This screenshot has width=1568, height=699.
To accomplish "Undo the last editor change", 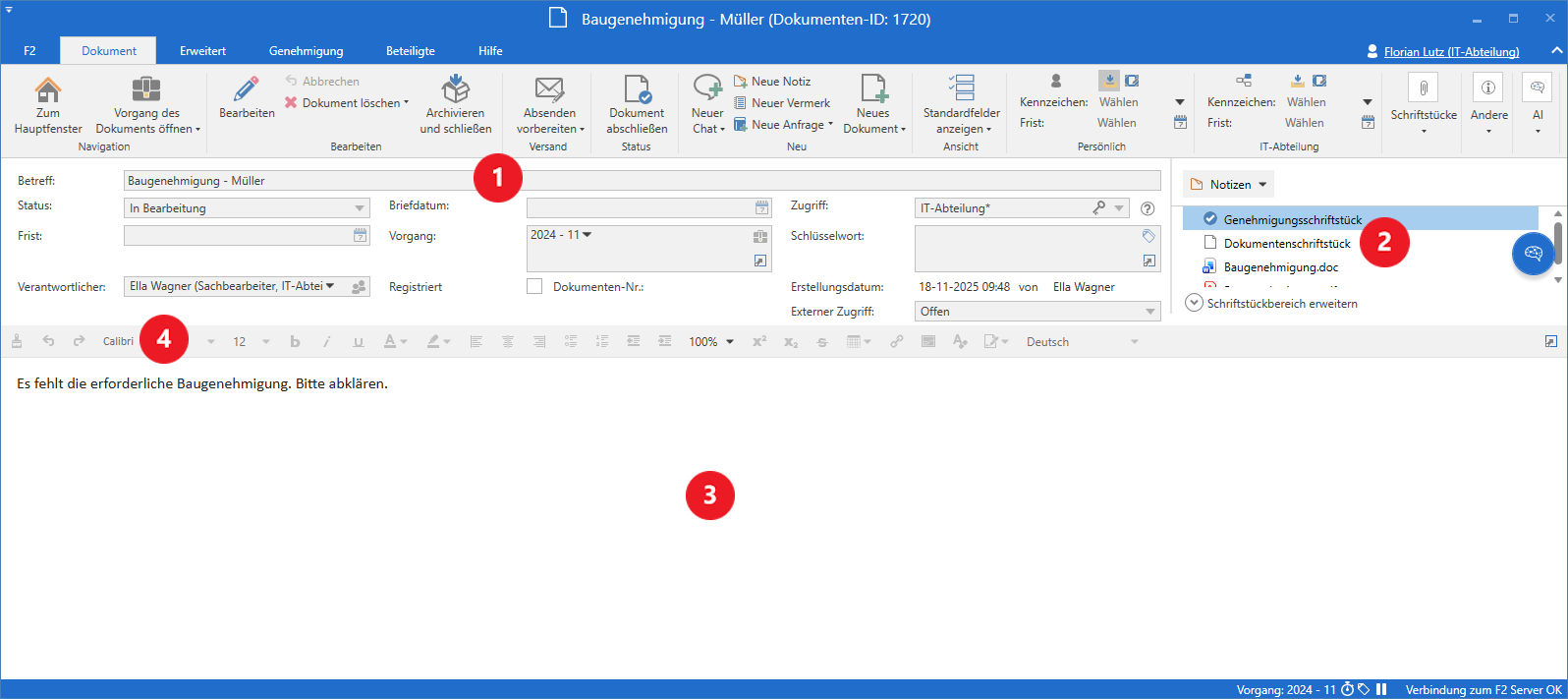I will coord(48,341).
